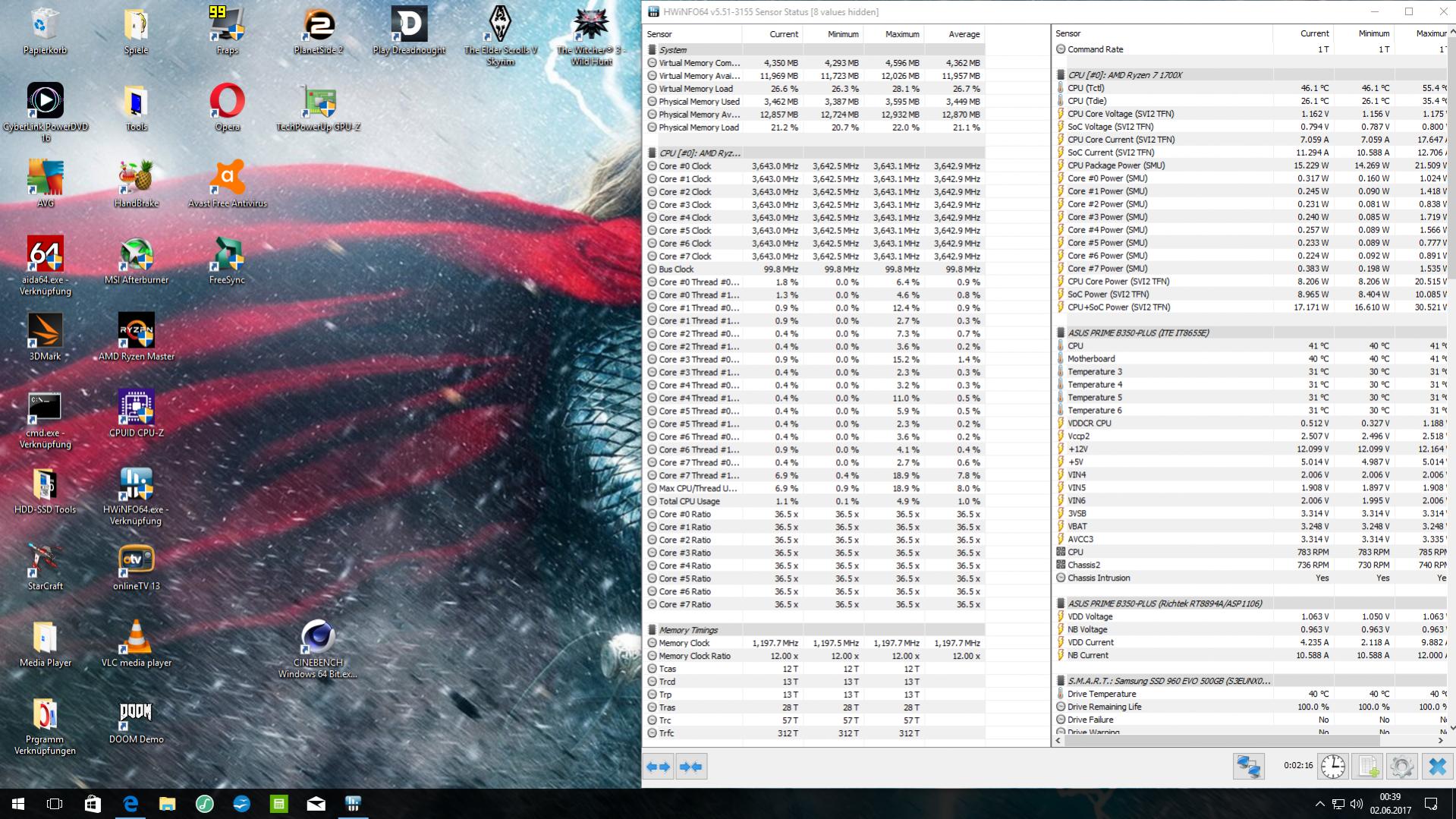
Task: Select the Total CPU Usage sensor row
Action: coord(814,501)
